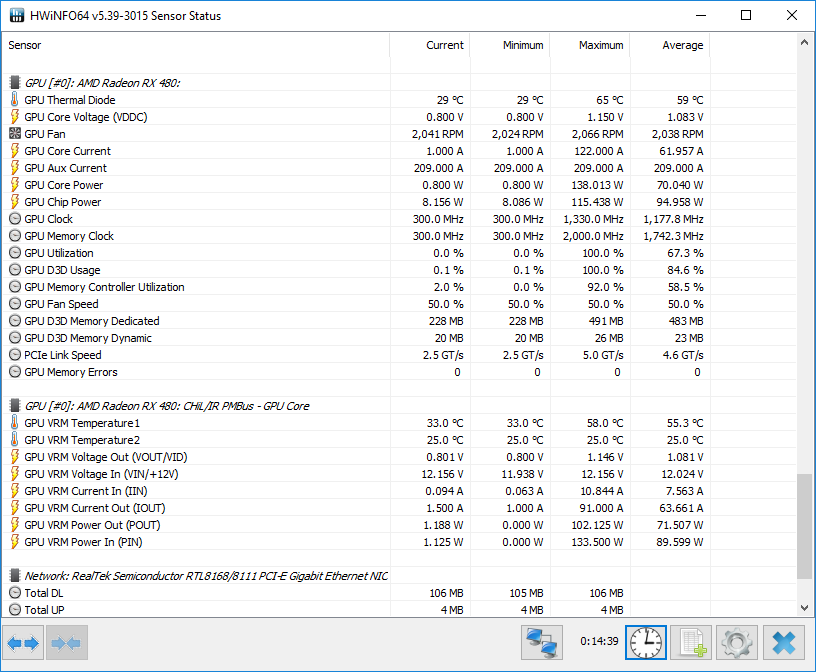This screenshot has width=816, height=672.
Task: Click the chip icon beside the CHiL/IR PMBus header
Action: pyautogui.click(x=15, y=405)
